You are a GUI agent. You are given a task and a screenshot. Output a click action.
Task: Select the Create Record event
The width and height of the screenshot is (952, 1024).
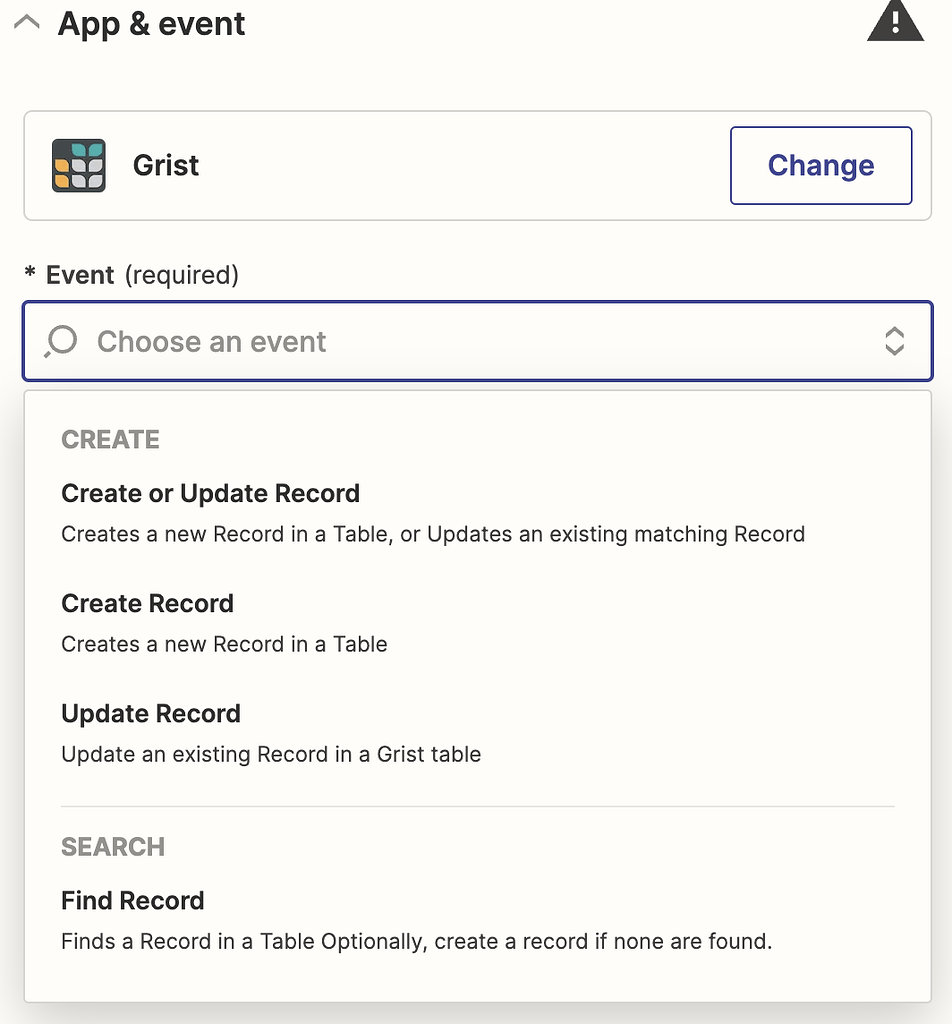point(147,603)
